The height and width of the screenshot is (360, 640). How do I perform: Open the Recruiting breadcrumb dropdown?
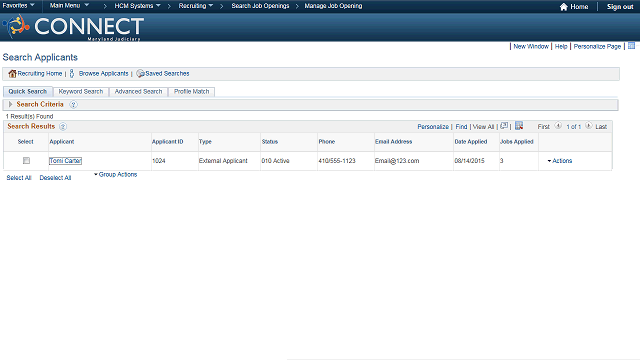coord(196,6)
